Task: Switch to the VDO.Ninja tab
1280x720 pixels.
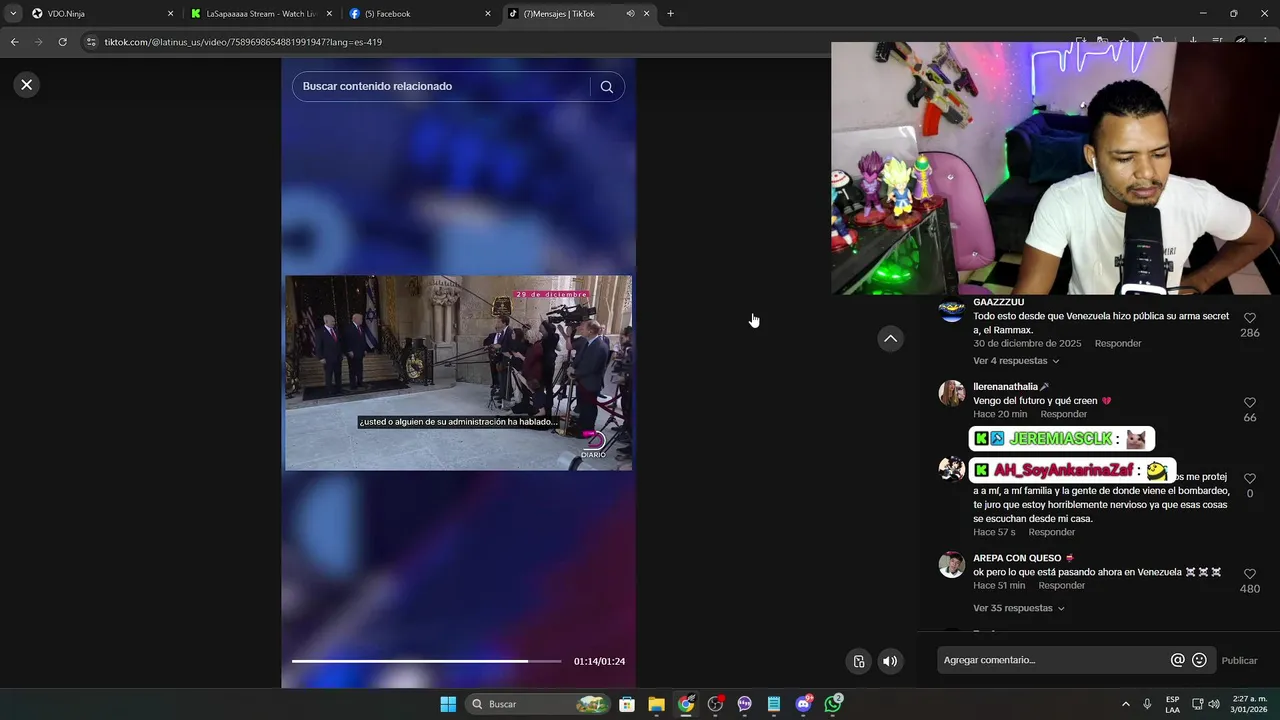Action: (x=100, y=14)
